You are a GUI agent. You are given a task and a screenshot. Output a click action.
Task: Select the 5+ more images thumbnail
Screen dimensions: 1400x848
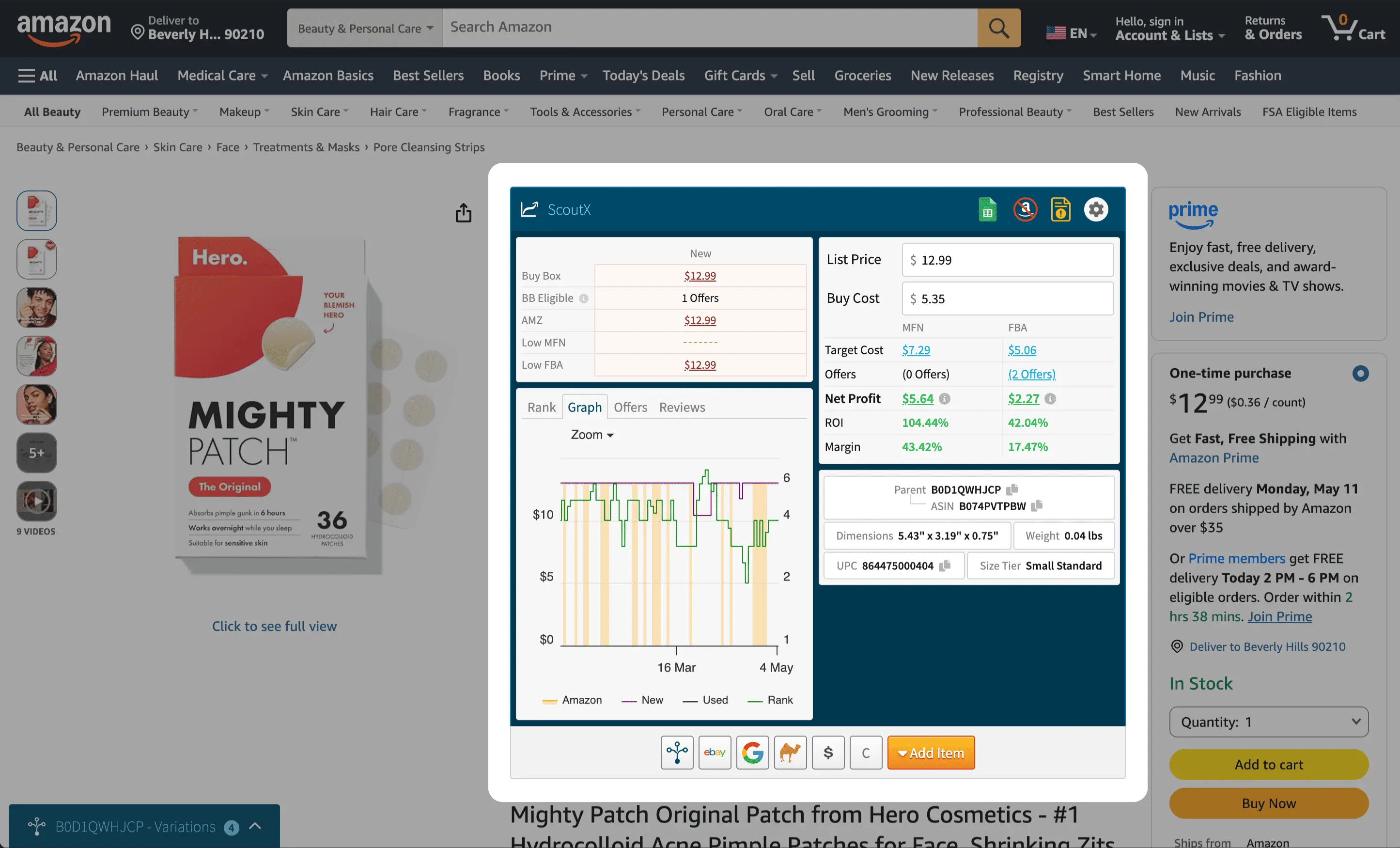point(37,453)
